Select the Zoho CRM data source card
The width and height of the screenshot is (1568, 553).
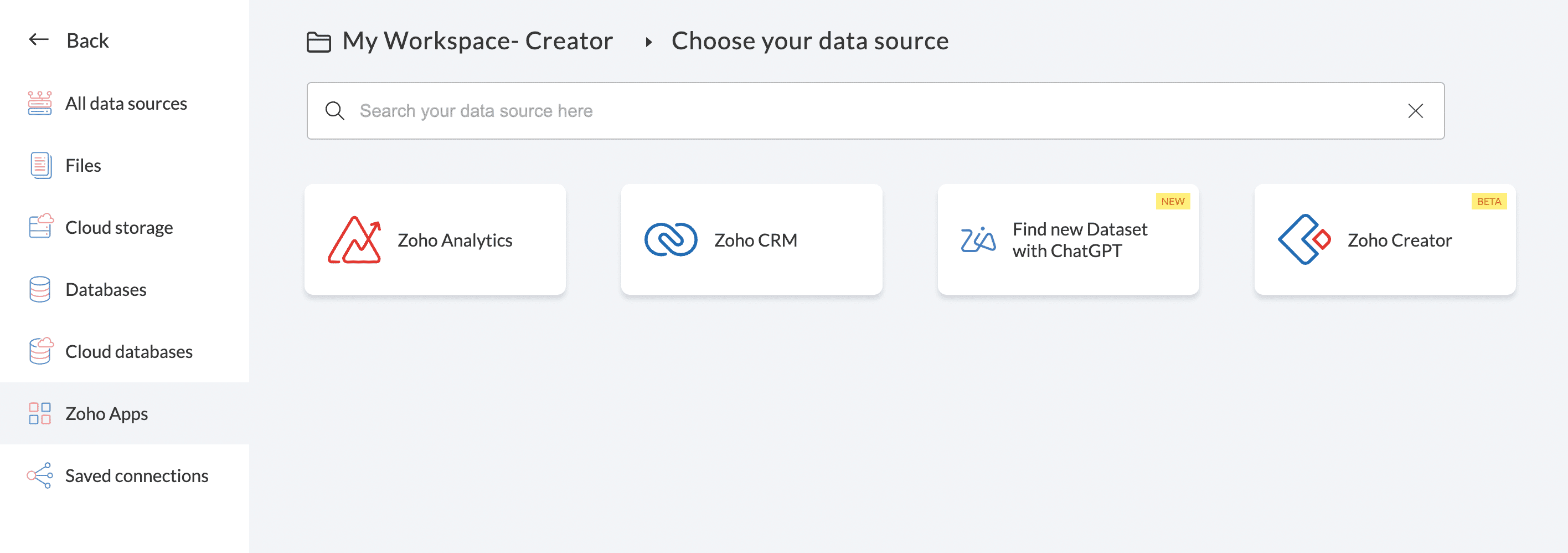point(751,240)
